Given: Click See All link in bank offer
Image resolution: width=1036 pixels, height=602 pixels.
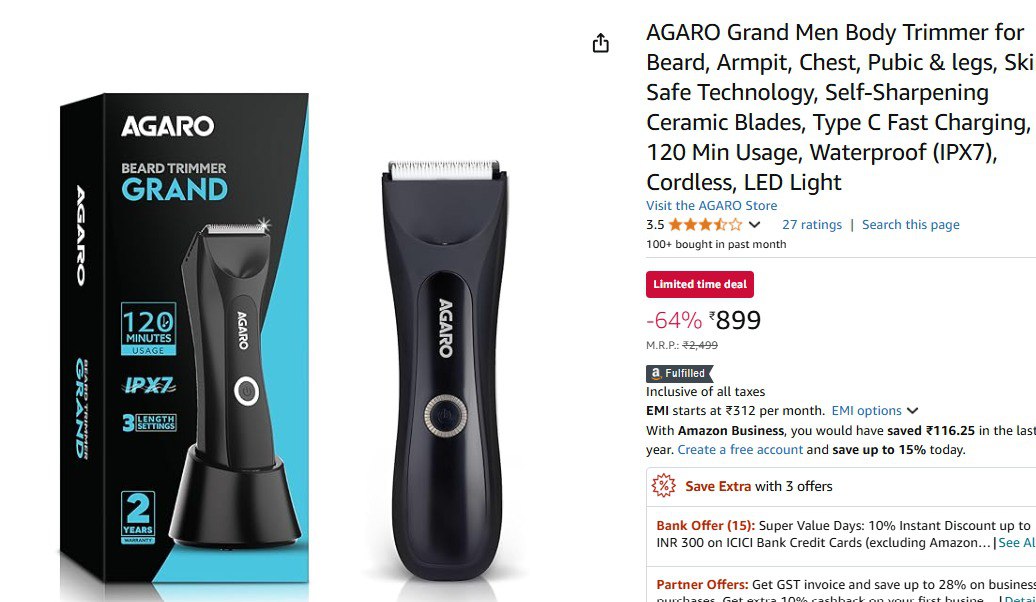Looking at the screenshot, I should pyautogui.click(x=1017, y=543).
